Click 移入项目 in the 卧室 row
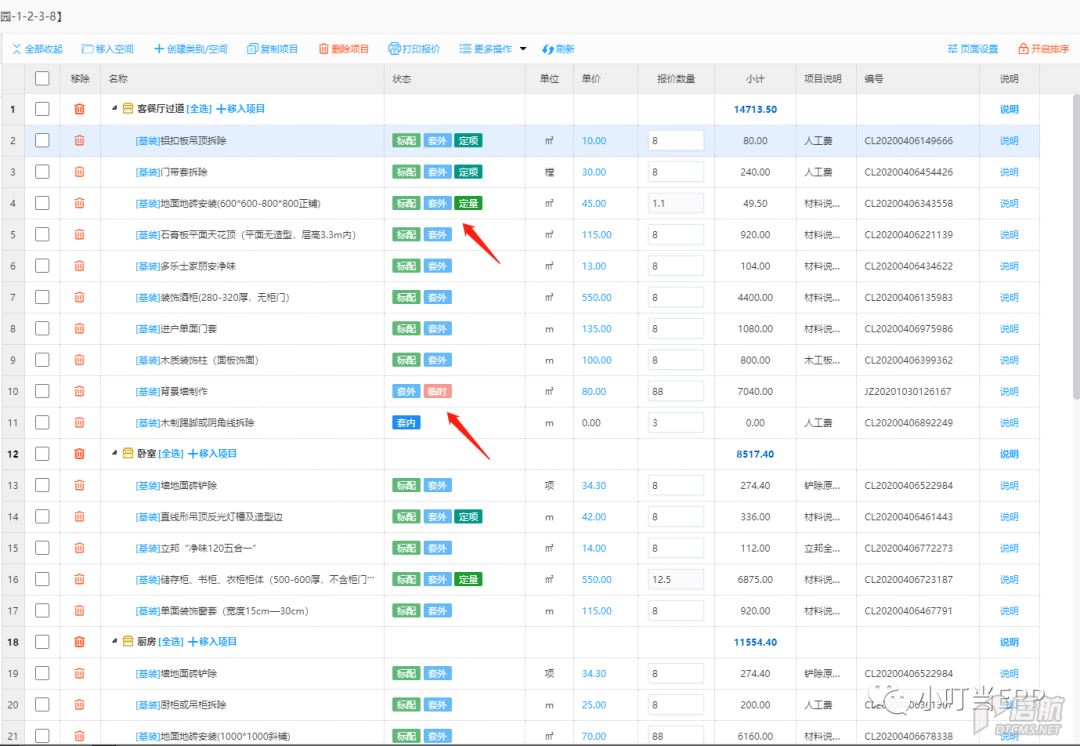The image size is (1080, 746). click(x=213, y=454)
